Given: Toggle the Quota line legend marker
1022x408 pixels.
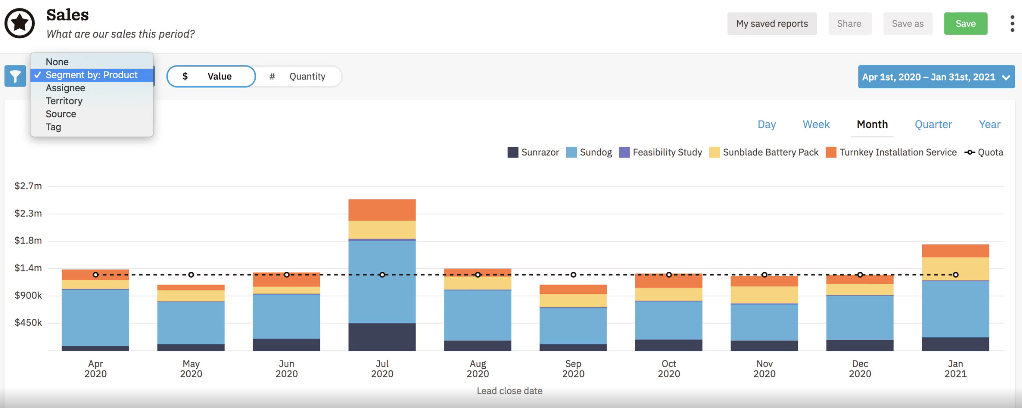Looking at the screenshot, I should click(968, 153).
